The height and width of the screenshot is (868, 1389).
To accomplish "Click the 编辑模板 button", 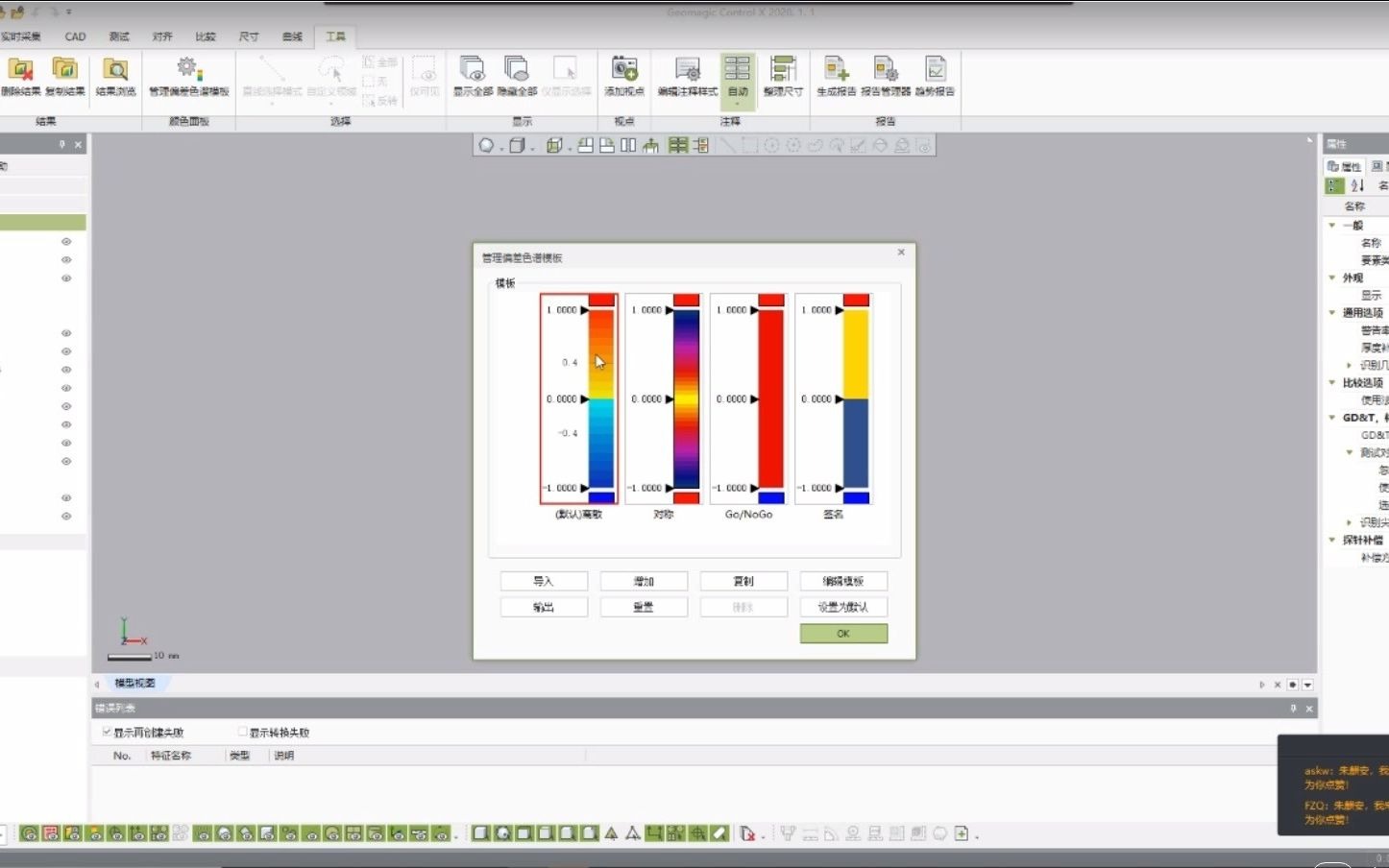I will coord(843,581).
